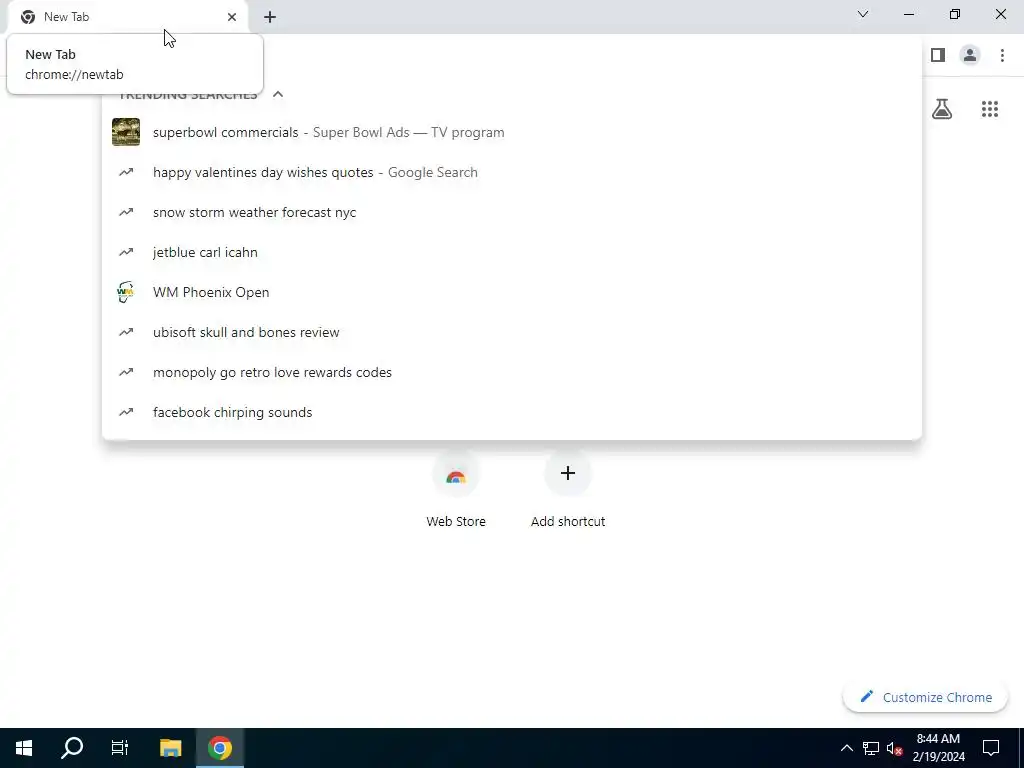Screen dimensions: 1024x768
Task: Choose jetblue carl icahn suggestion
Action: [512, 252]
